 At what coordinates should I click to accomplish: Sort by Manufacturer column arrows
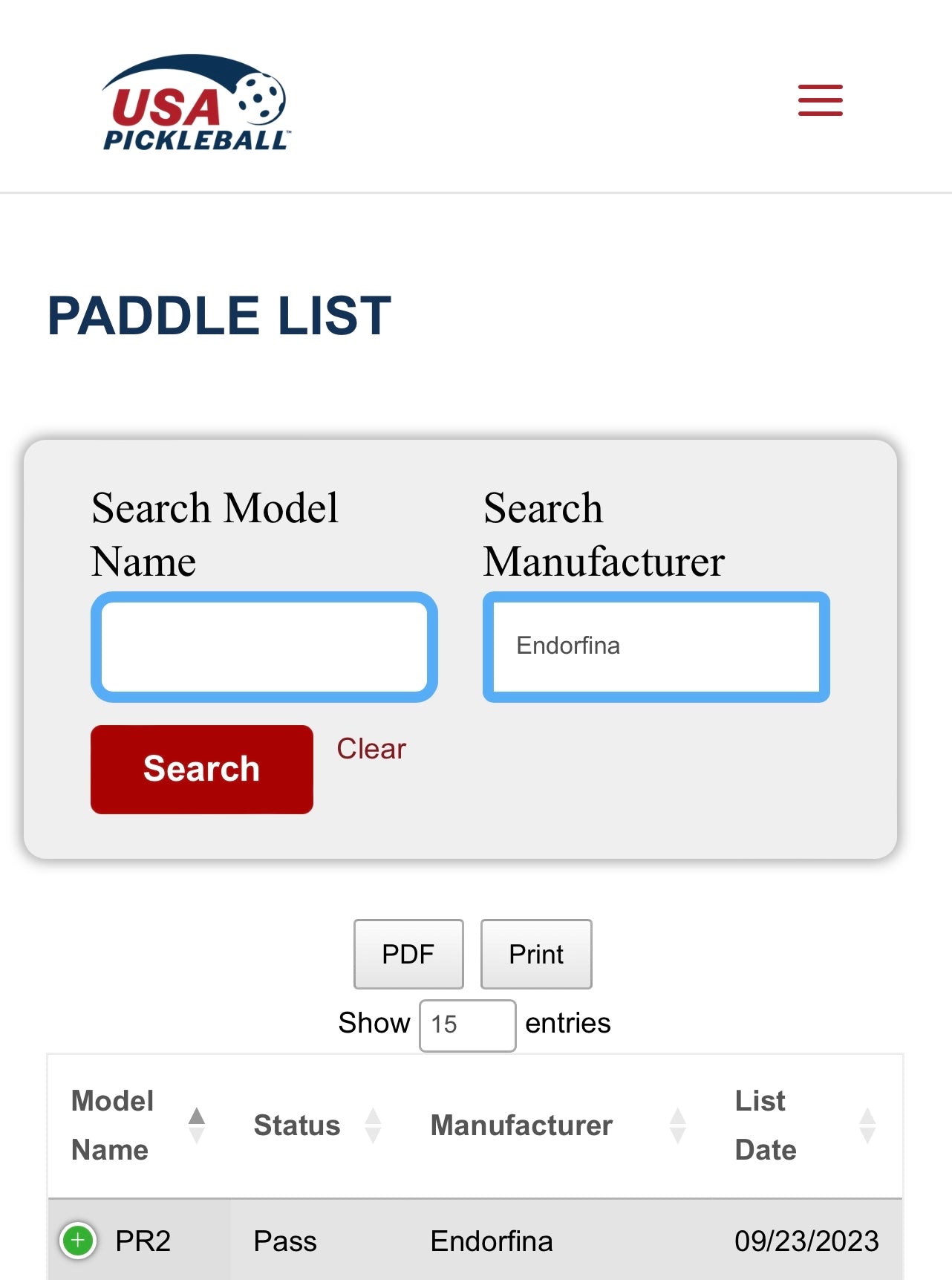(x=677, y=1125)
